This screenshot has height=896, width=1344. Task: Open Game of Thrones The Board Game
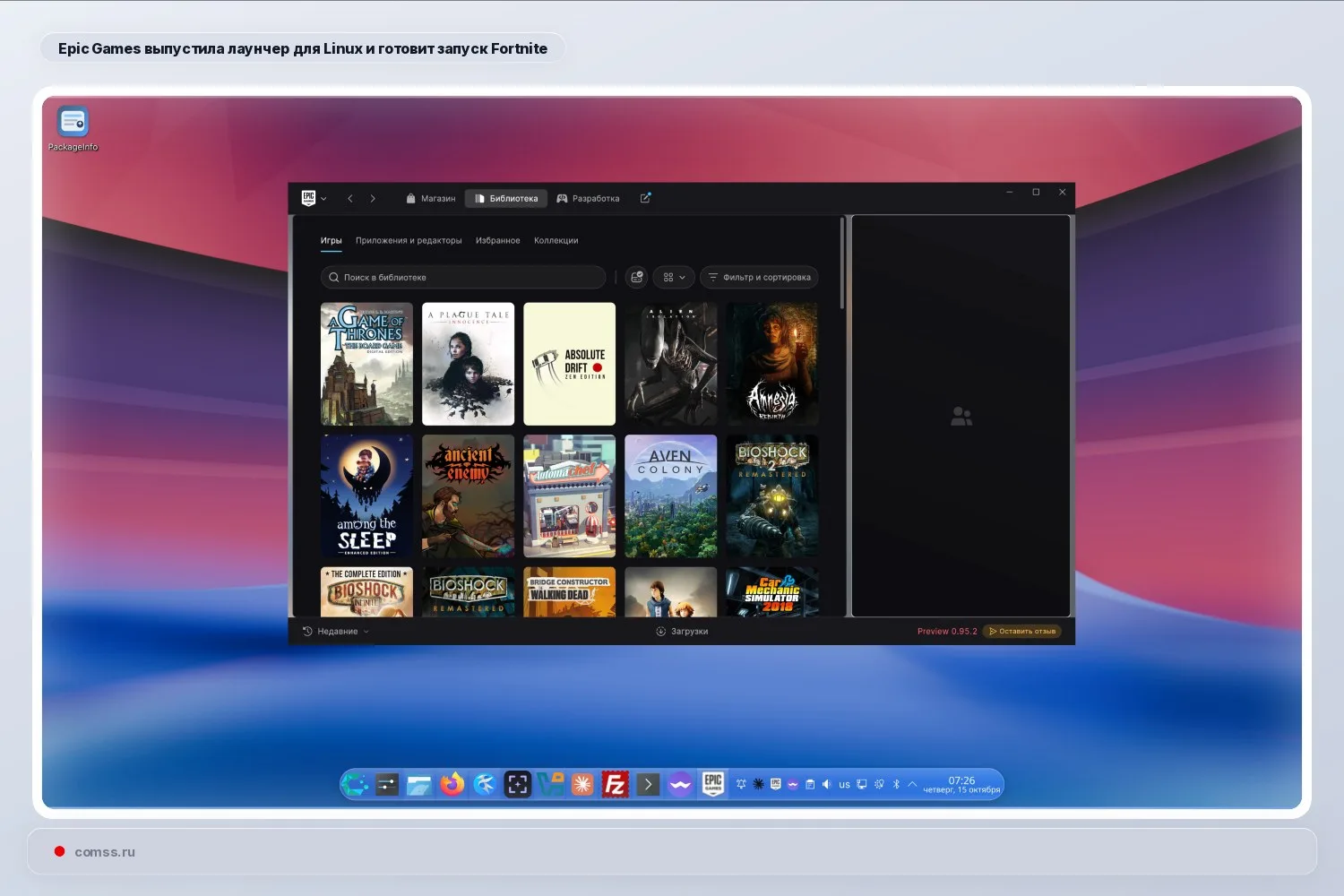pos(366,364)
